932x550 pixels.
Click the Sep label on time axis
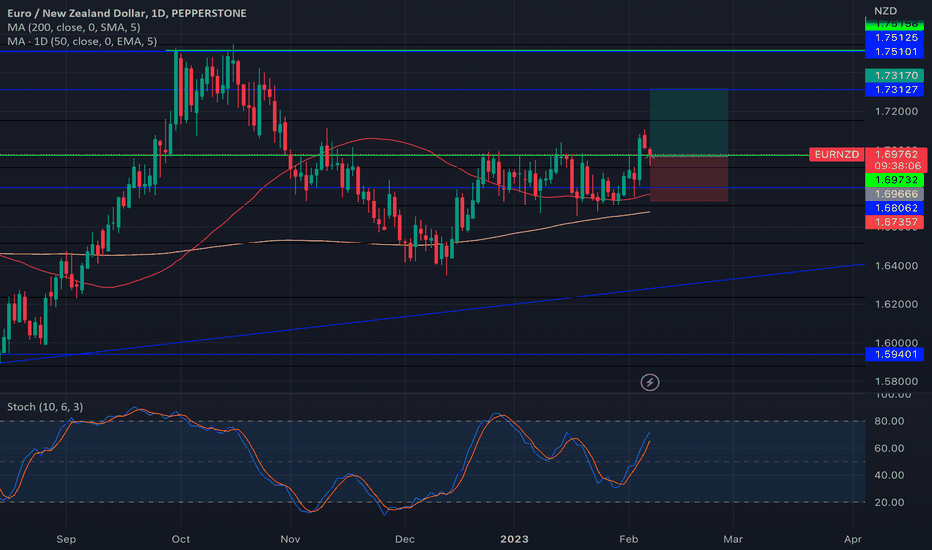pyautogui.click(x=66, y=539)
